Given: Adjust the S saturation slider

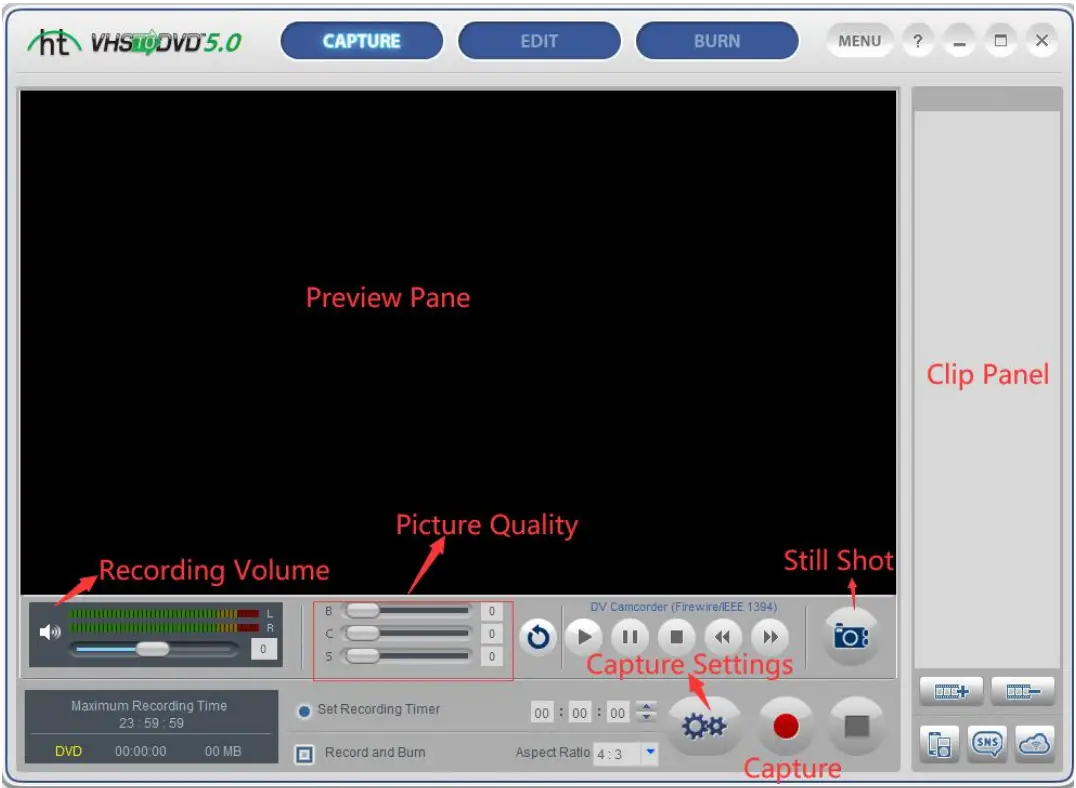Looking at the screenshot, I should click(x=408, y=656).
